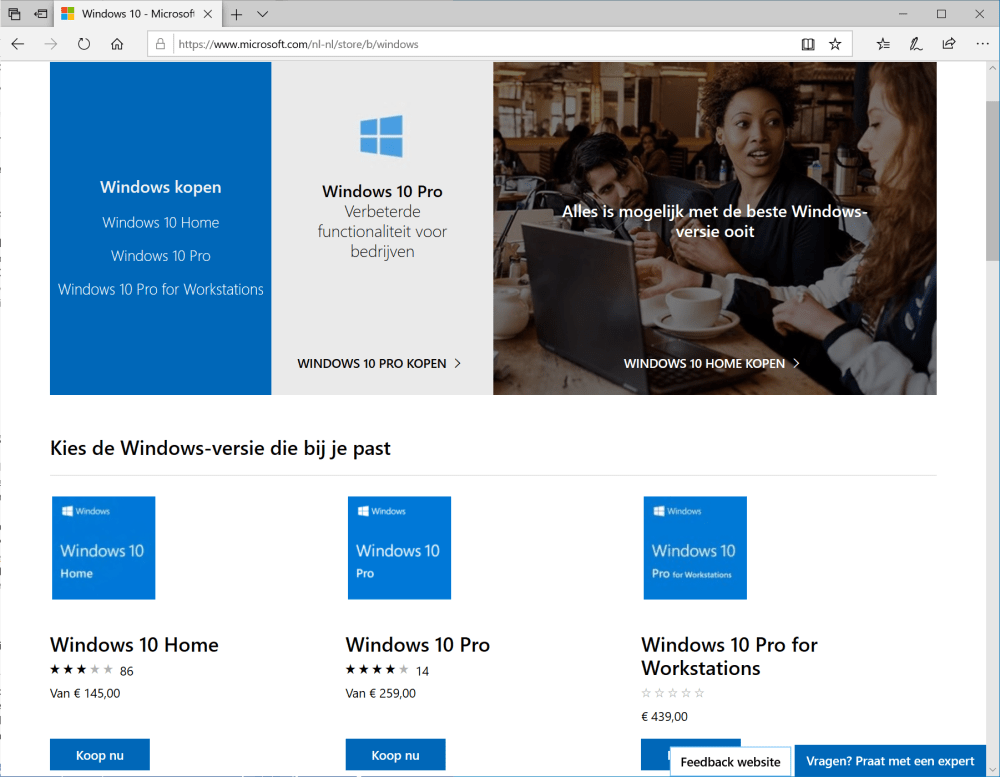Viewport: 1000px width, 777px height.
Task: Open the Home page icon
Action: (x=117, y=44)
